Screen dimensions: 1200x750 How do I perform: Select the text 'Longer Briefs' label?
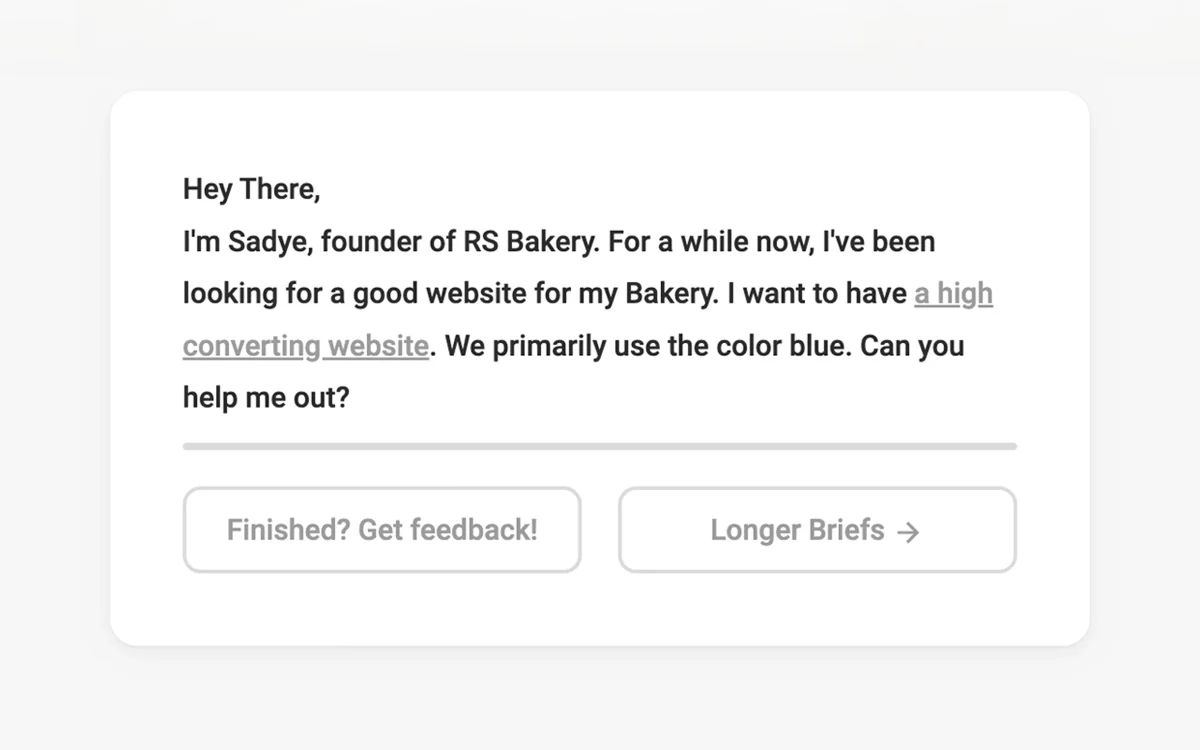tap(795, 530)
